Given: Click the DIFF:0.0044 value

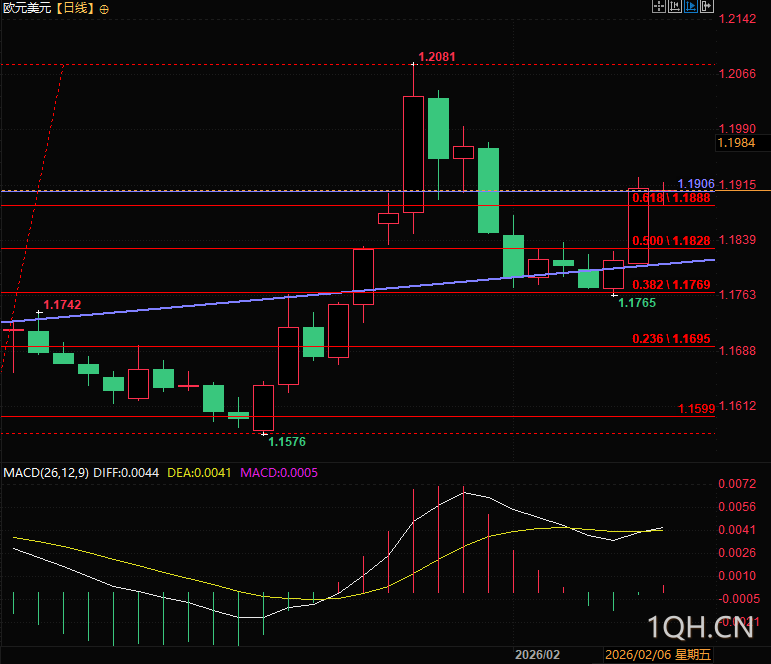Looking at the screenshot, I should pos(126,473).
